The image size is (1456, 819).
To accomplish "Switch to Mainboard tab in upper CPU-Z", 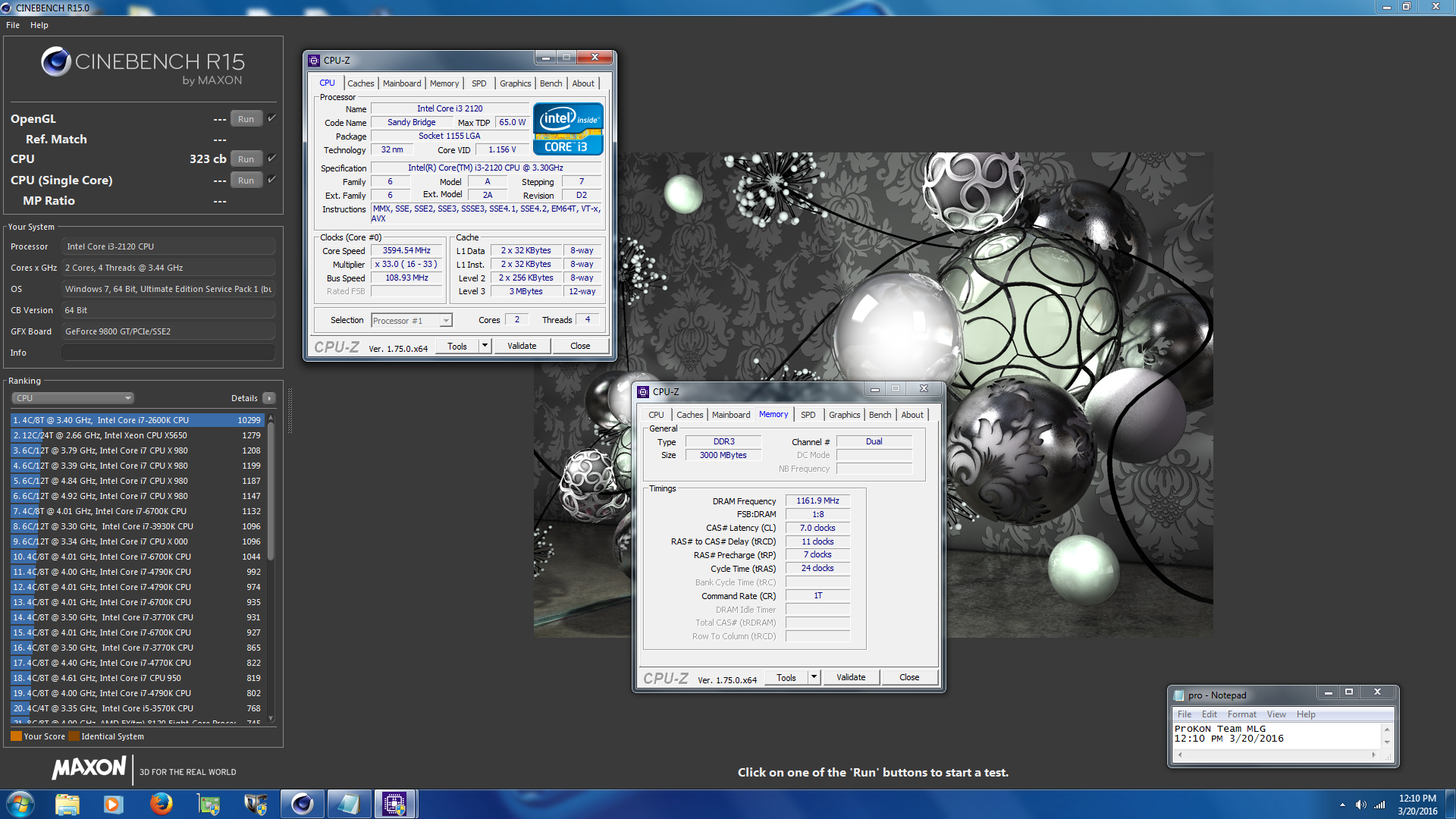I will [402, 83].
